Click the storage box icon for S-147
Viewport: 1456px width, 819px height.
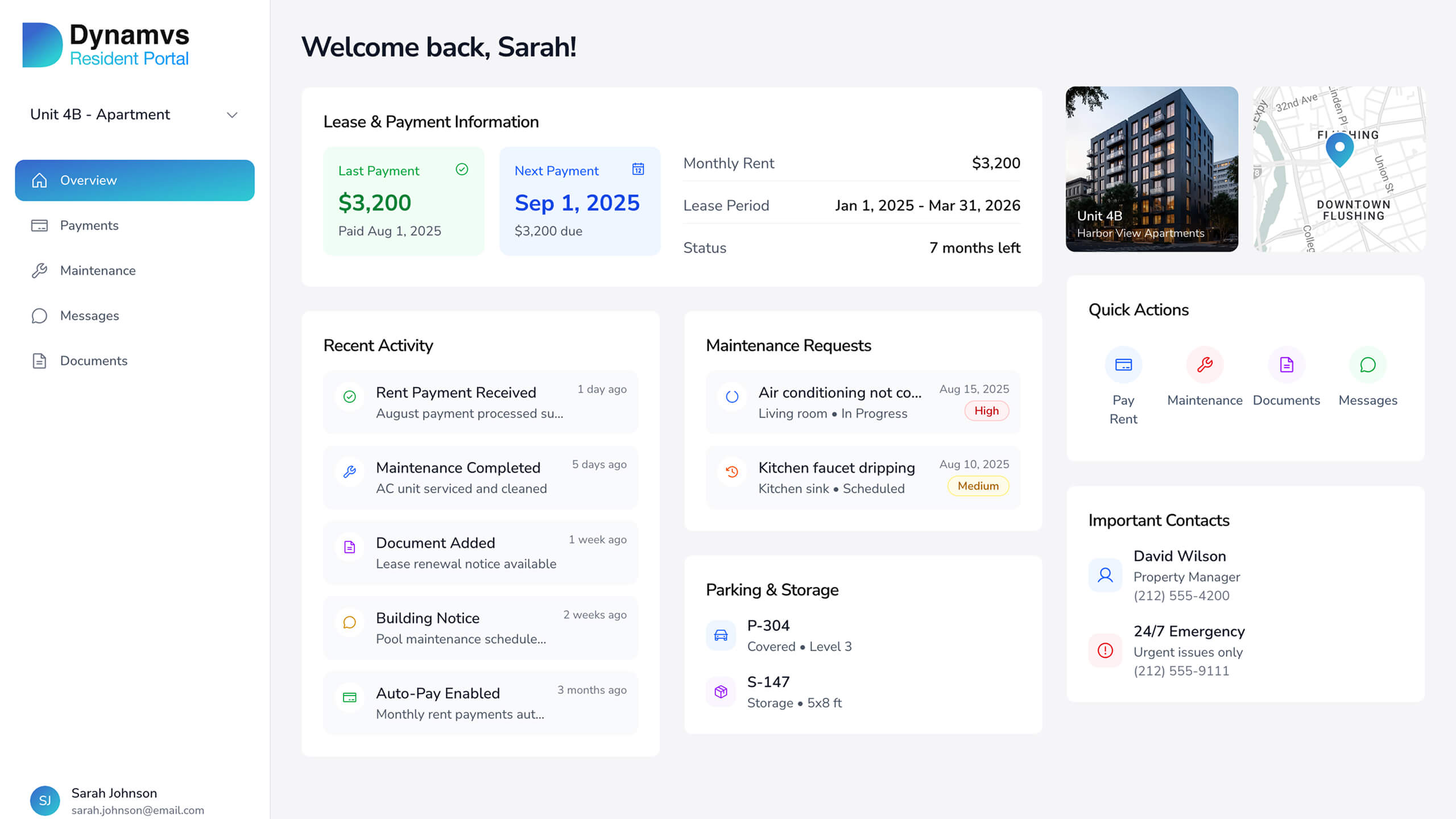[720, 692]
